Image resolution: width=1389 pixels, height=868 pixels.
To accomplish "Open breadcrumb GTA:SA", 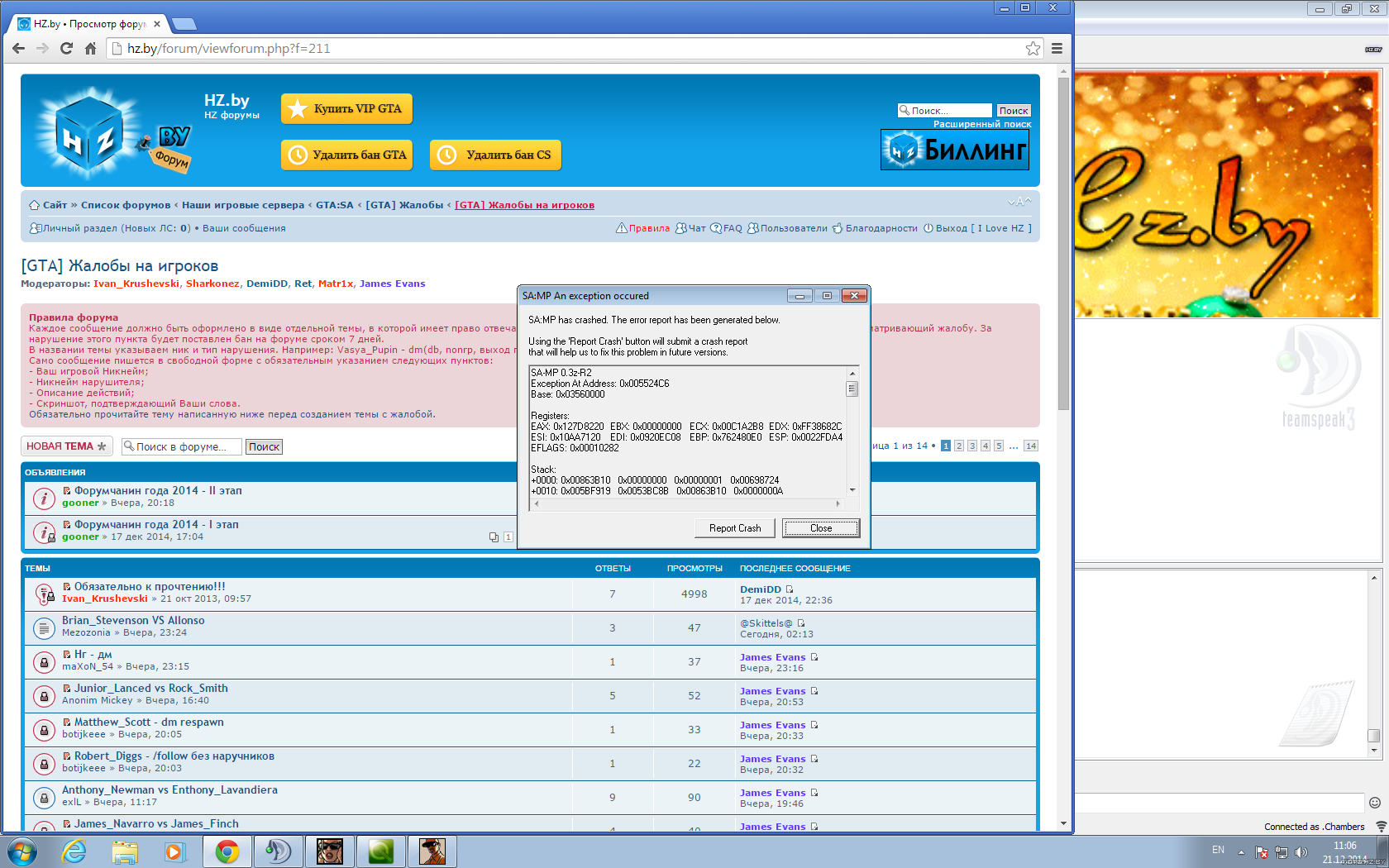I will (335, 205).
